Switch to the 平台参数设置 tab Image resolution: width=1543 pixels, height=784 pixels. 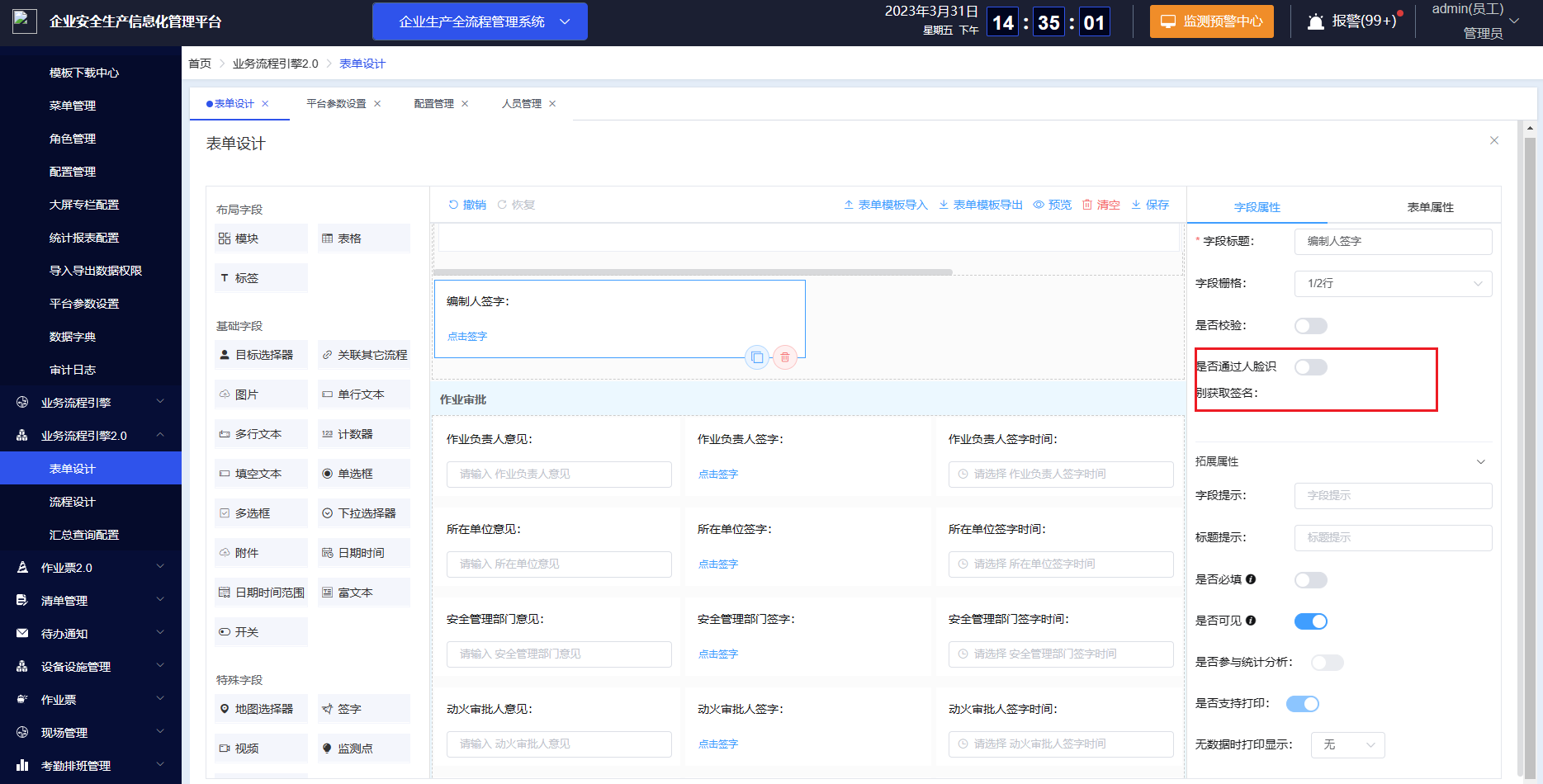[336, 104]
